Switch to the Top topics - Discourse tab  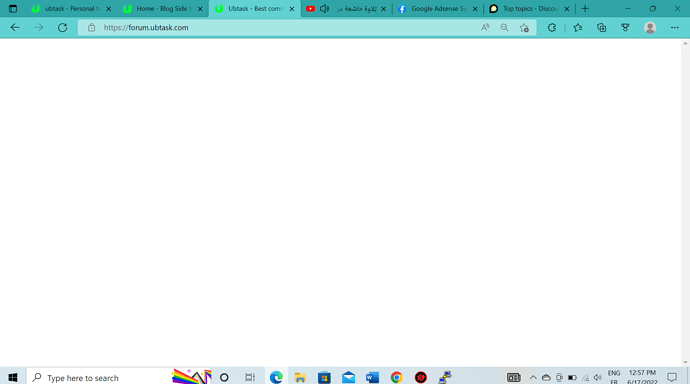pyautogui.click(x=529, y=8)
